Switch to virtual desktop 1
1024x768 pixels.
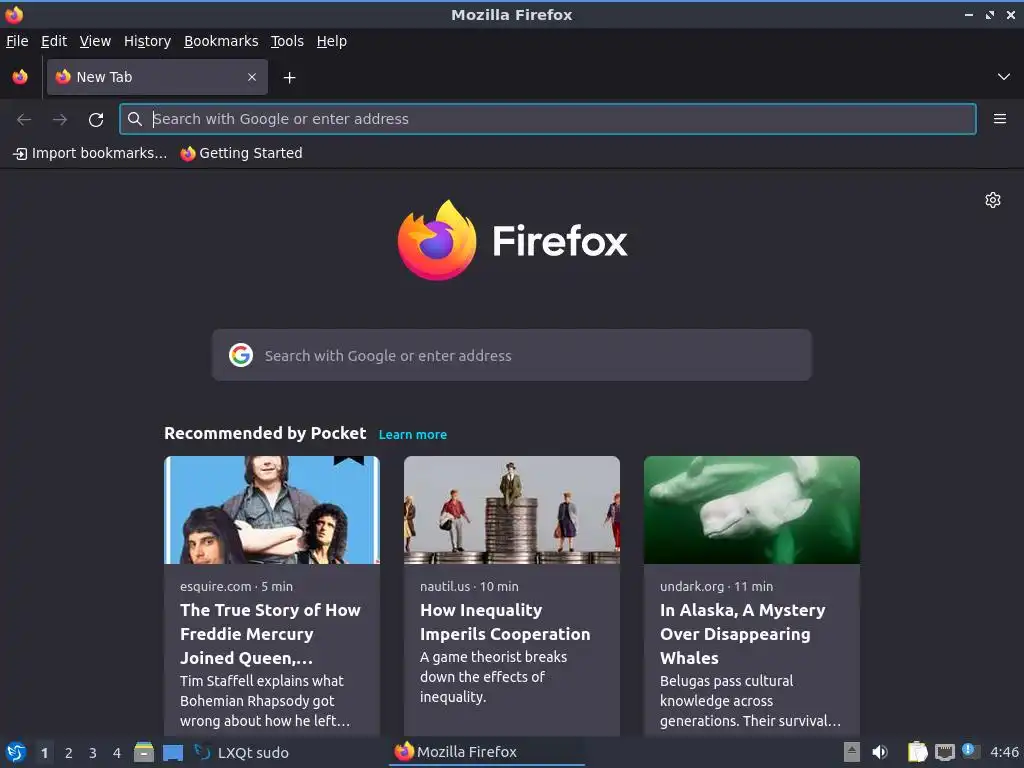coord(44,753)
